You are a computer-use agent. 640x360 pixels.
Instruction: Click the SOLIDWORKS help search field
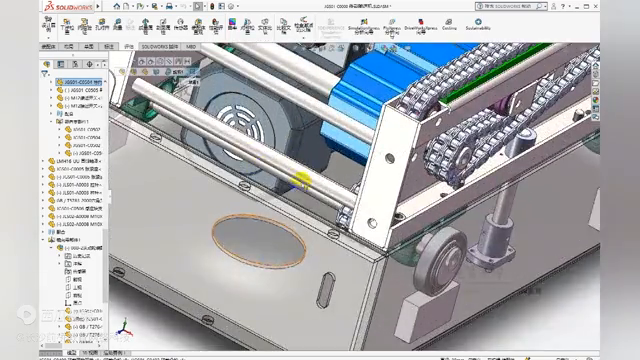(510, 6)
